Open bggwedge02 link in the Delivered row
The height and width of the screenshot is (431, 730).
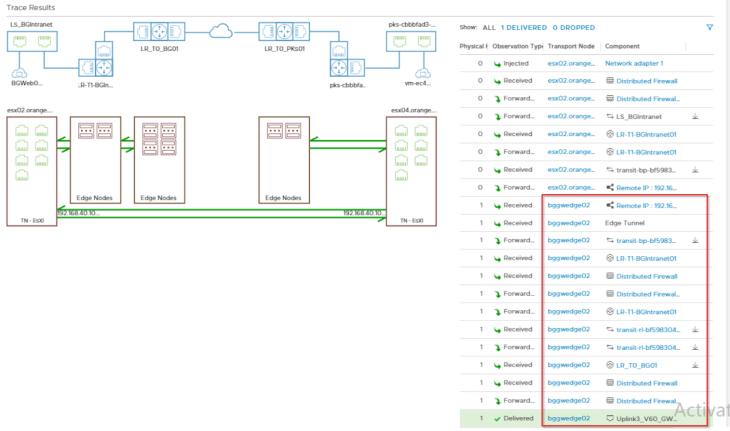pyautogui.click(x=568, y=417)
